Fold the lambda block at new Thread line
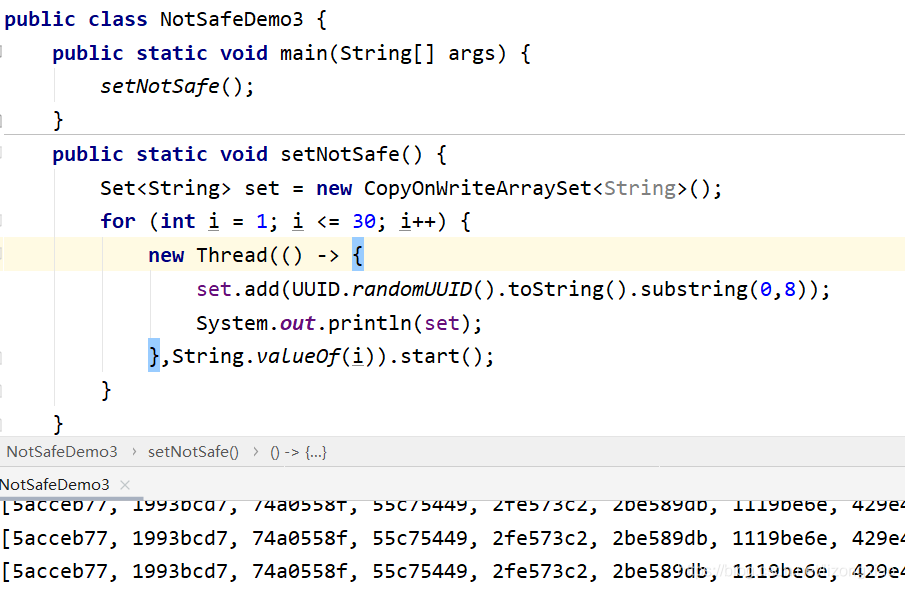Screen dimensions: 905x589 (x=4, y=255)
